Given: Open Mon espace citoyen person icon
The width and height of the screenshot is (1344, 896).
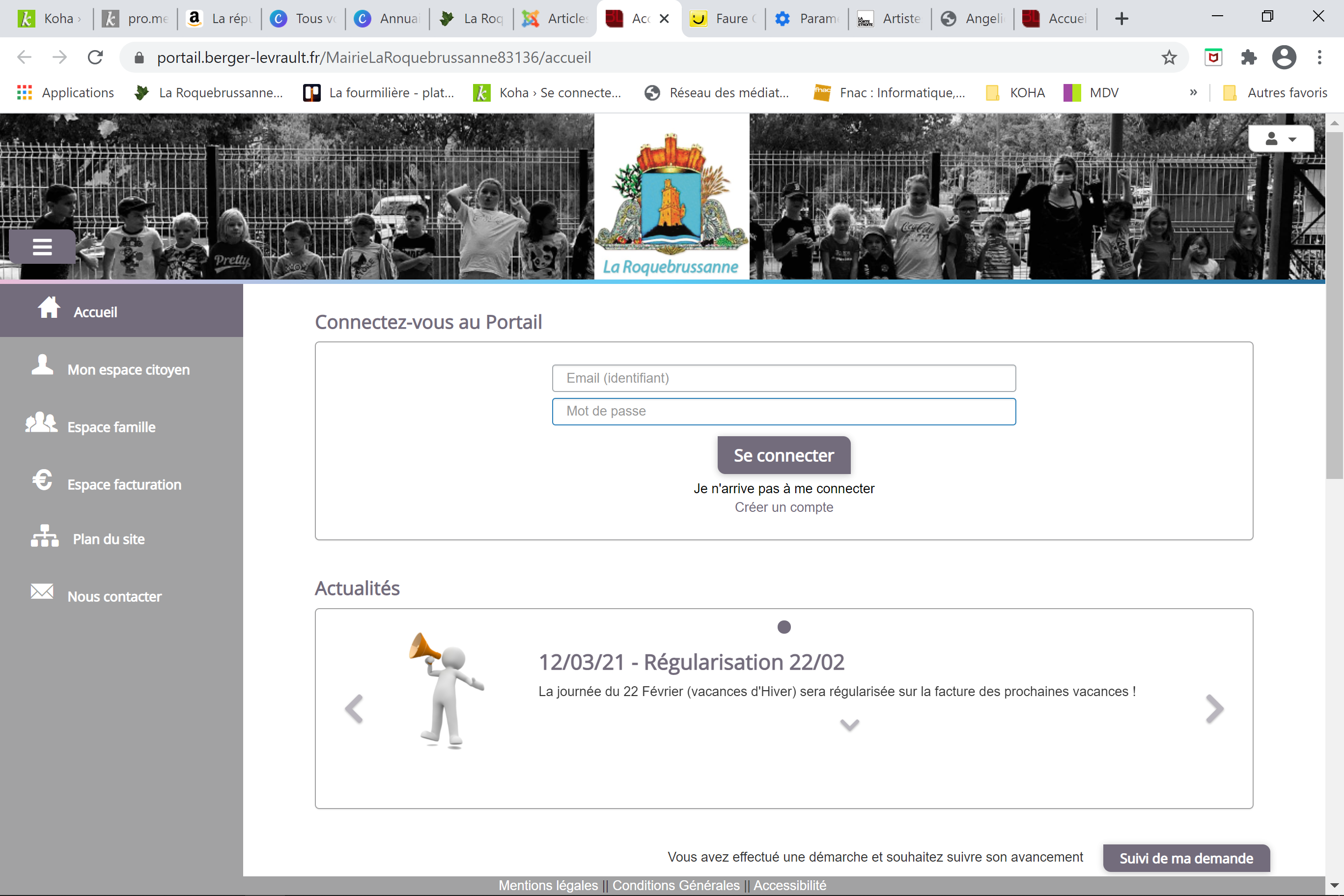Looking at the screenshot, I should point(42,365).
